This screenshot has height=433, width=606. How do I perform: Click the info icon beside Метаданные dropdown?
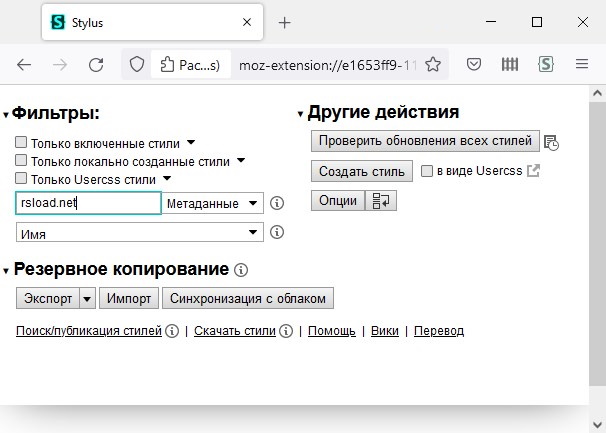point(278,203)
